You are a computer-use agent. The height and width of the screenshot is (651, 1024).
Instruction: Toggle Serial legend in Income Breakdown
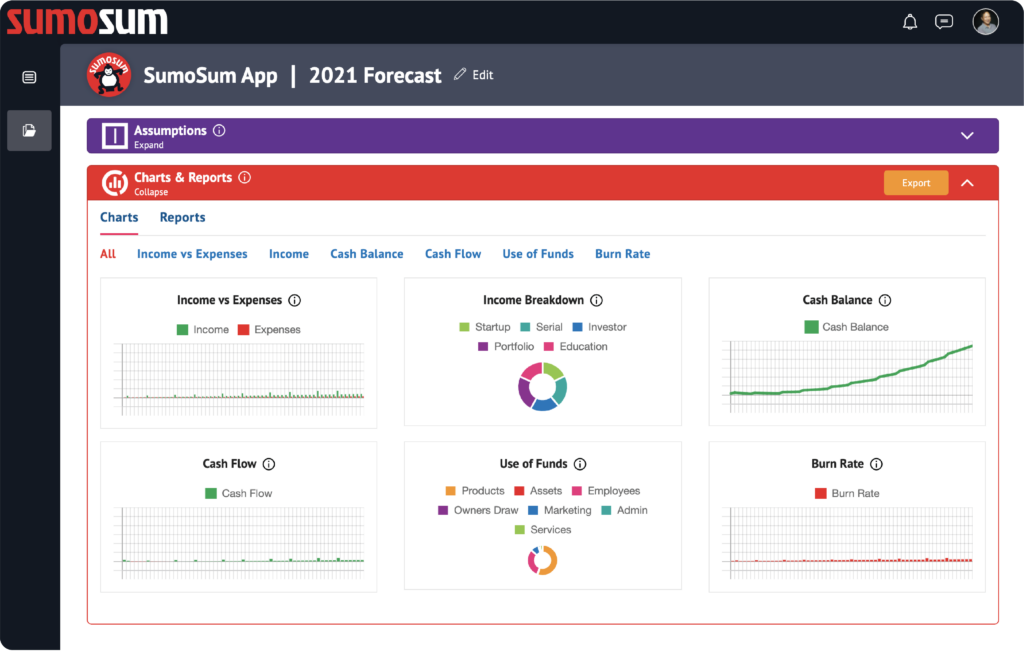(x=541, y=327)
